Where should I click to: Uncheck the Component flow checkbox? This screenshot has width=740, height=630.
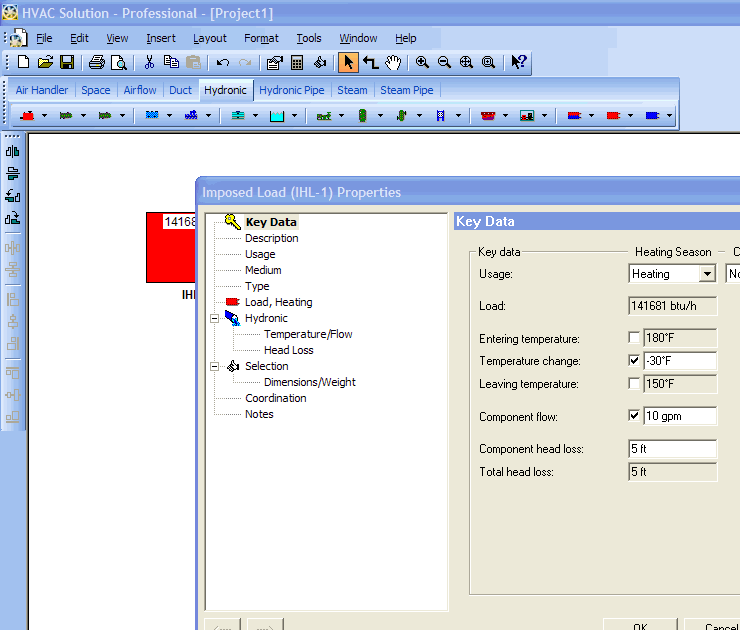pos(634,415)
